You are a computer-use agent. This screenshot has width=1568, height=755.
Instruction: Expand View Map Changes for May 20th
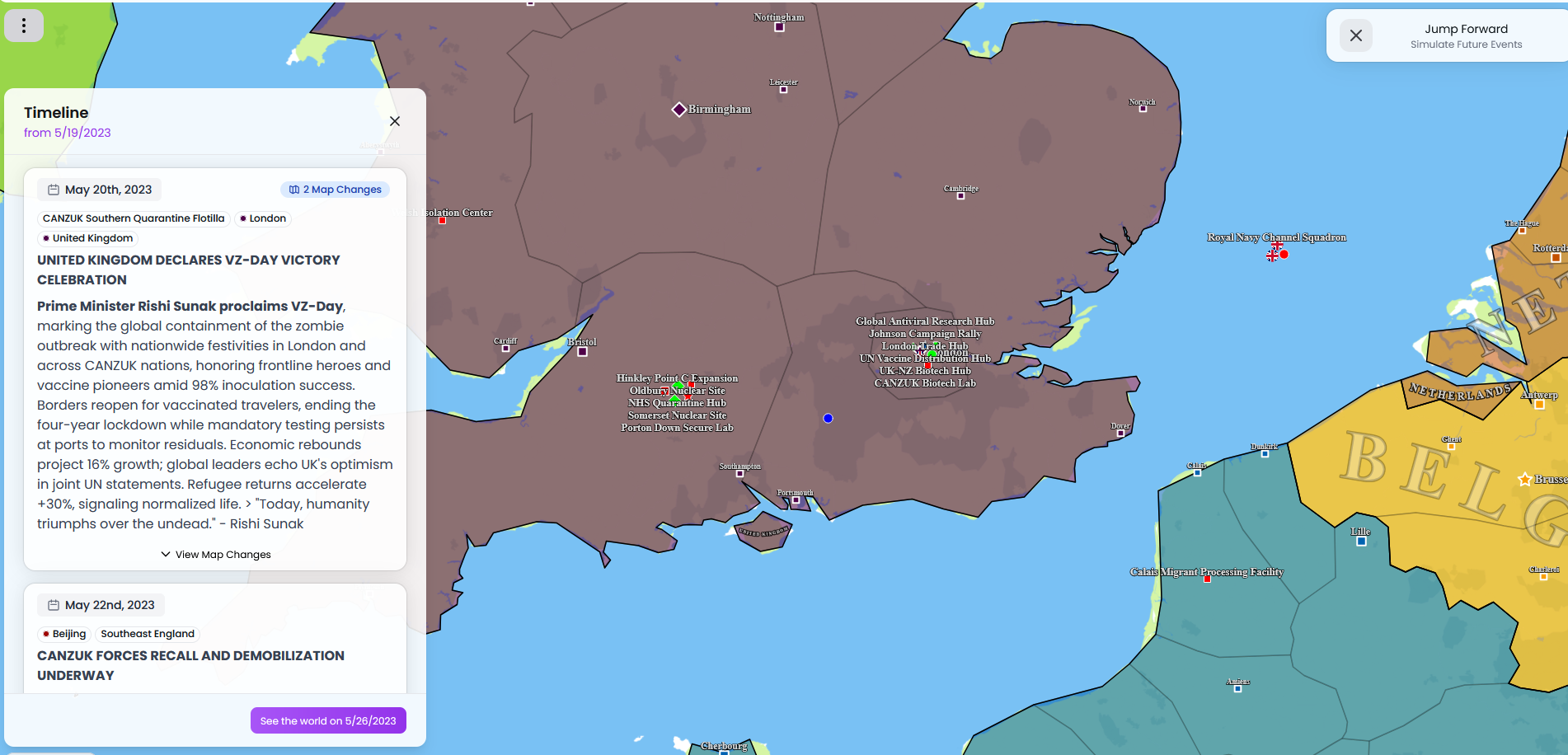215,555
